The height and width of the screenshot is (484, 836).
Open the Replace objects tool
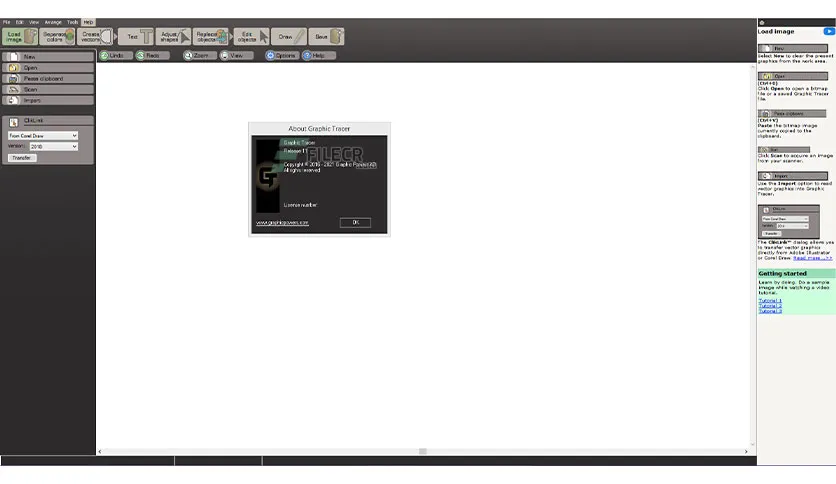pyautogui.click(x=211, y=36)
